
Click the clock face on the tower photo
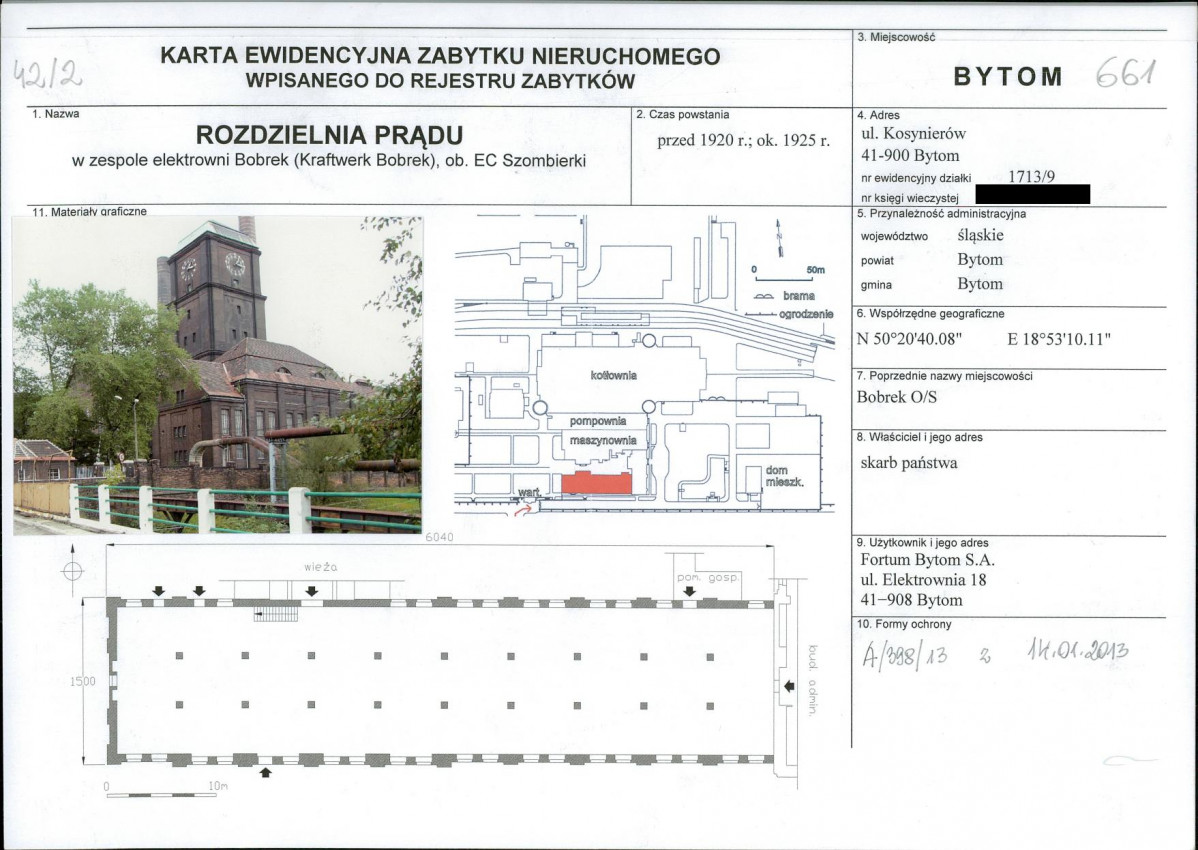tap(234, 264)
